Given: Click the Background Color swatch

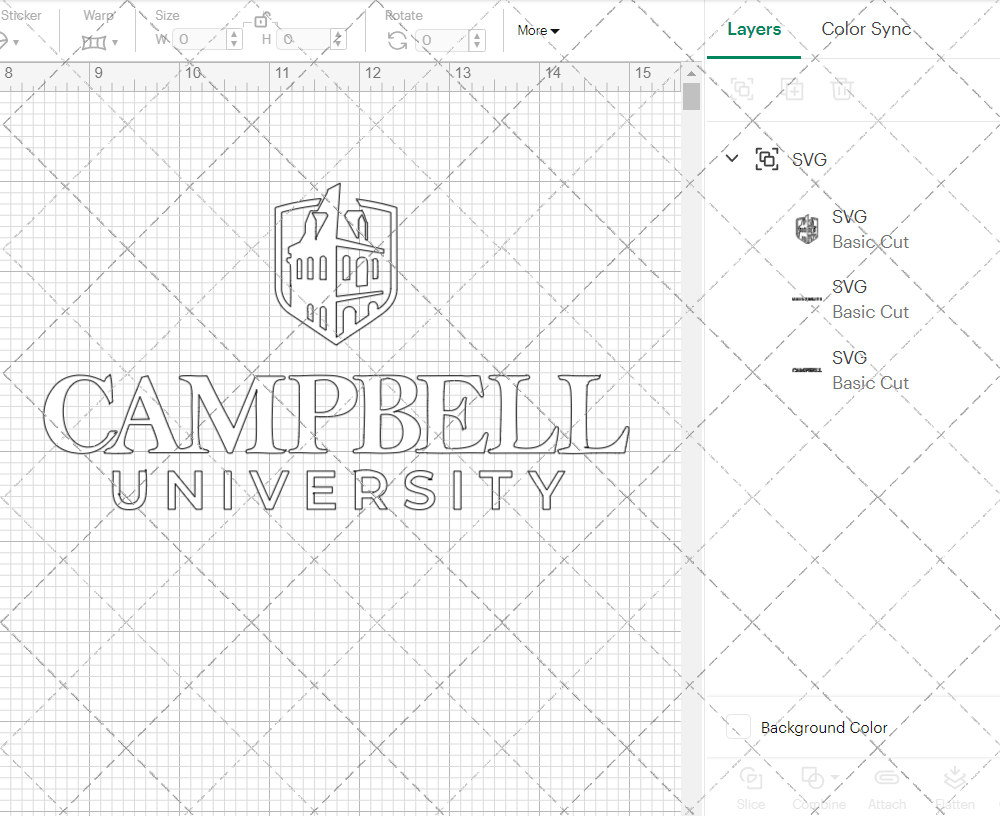Looking at the screenshot, I should [x=737, y=728].
